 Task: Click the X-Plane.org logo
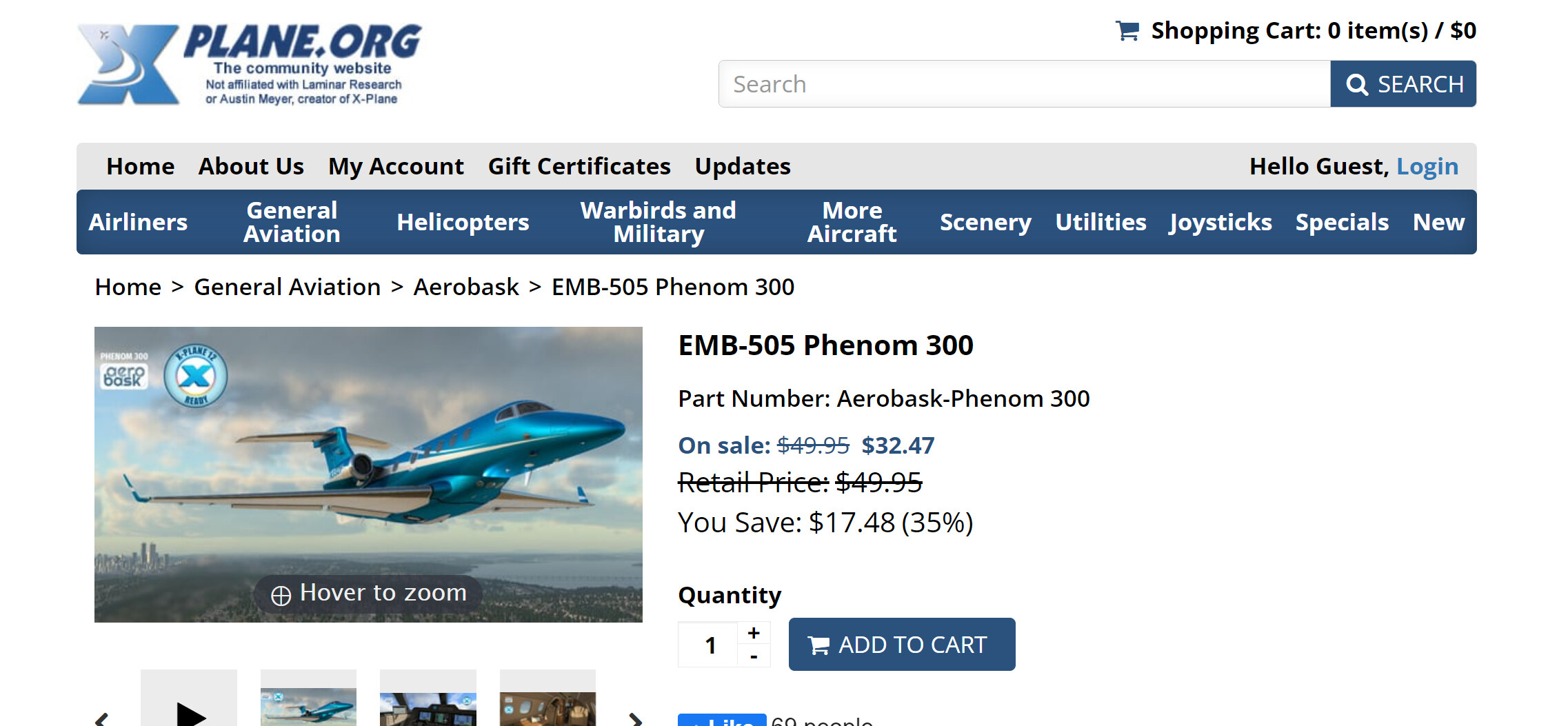tap(248, 64)
